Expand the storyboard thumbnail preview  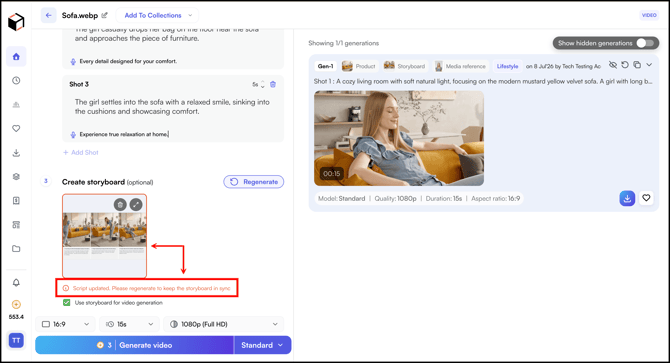[136, 205]
